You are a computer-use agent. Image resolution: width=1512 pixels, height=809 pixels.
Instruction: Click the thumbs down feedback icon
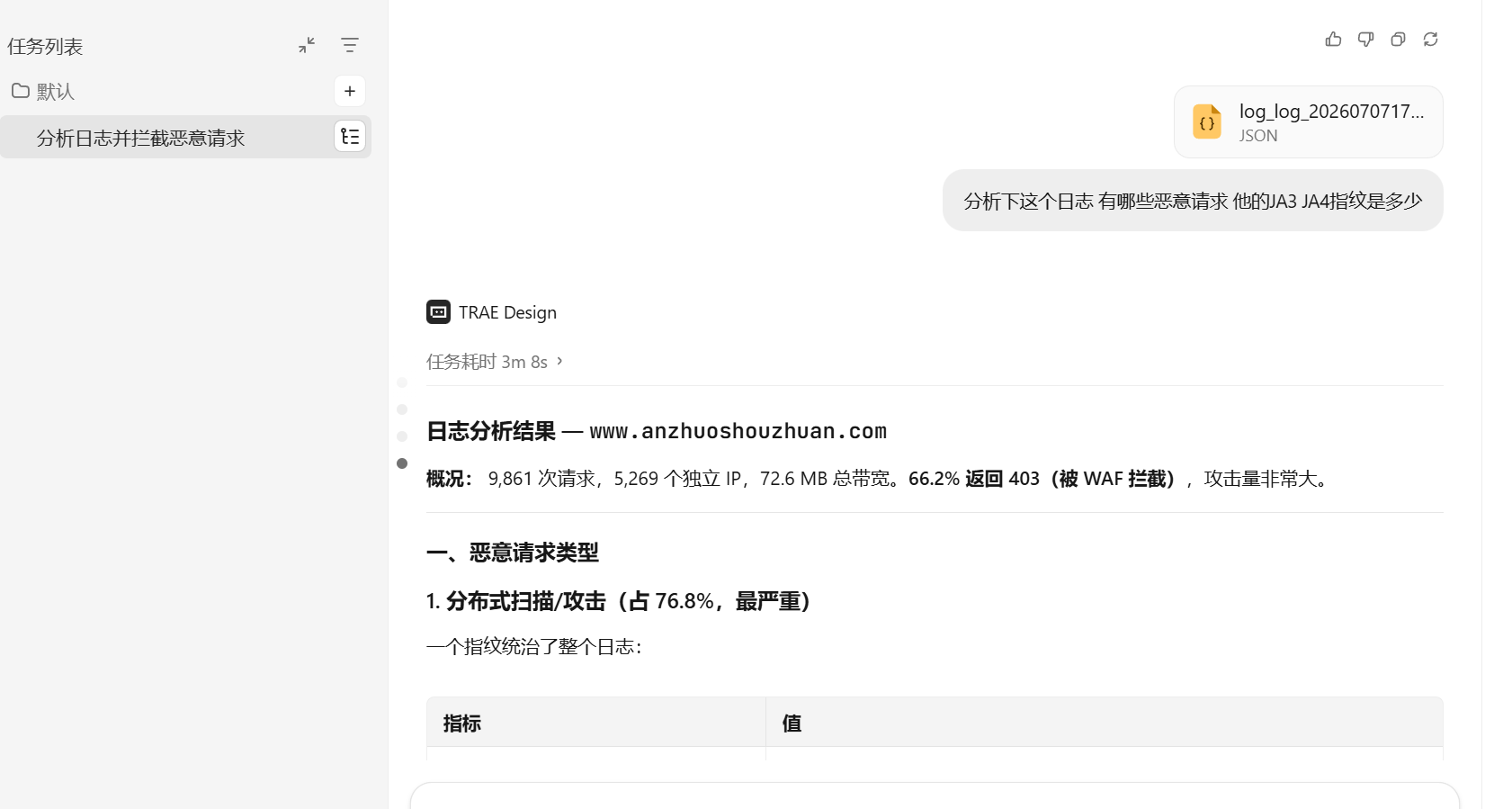(x=1365, y=39)
